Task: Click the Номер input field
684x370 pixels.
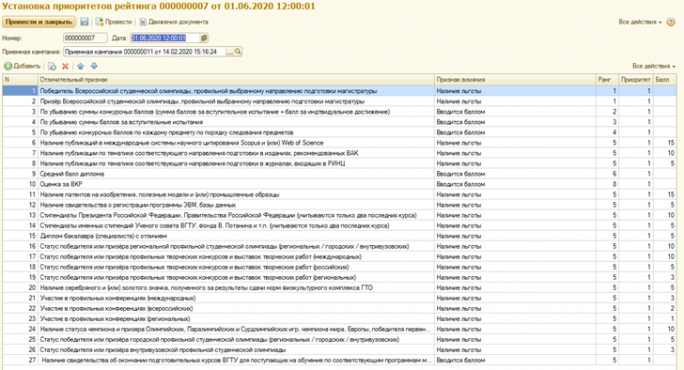Action: coord(85,38)
